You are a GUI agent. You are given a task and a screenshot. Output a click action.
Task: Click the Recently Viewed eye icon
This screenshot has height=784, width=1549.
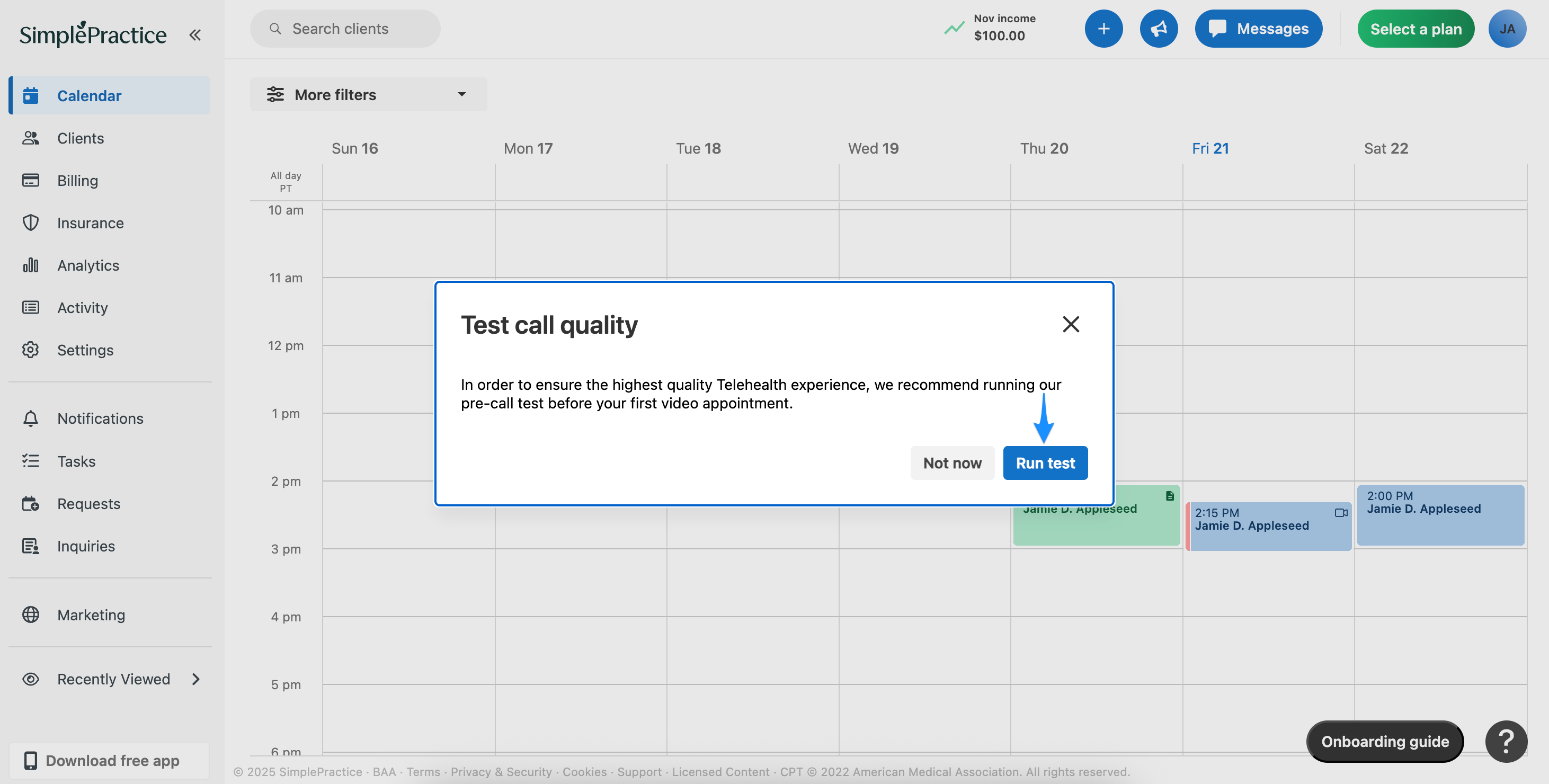[x=31, y=679]
